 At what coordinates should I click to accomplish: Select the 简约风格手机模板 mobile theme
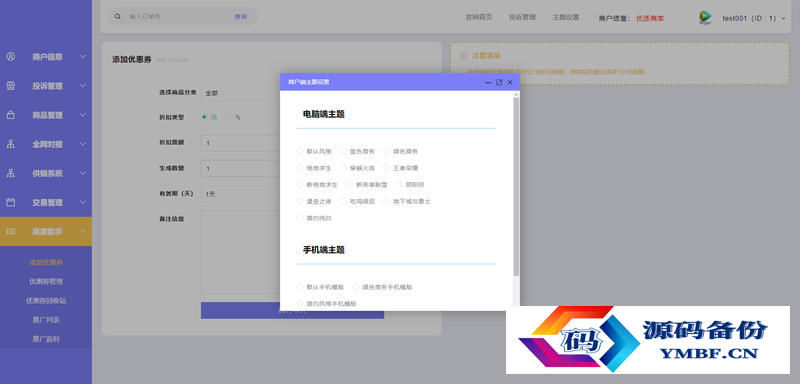[300, 303]
